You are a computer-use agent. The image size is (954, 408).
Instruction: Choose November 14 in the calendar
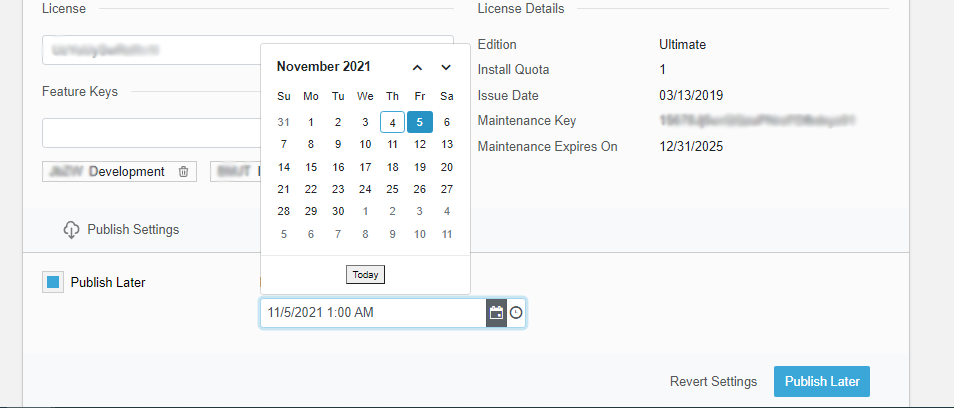284,167
